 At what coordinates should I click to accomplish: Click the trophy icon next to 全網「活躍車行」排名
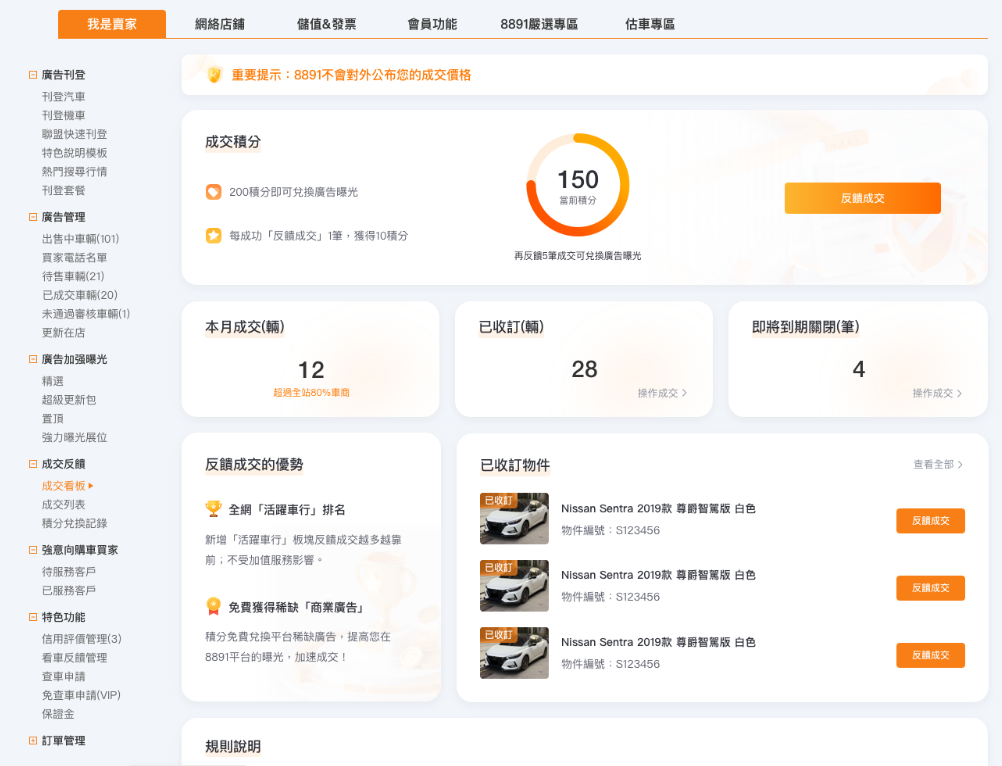213,509
